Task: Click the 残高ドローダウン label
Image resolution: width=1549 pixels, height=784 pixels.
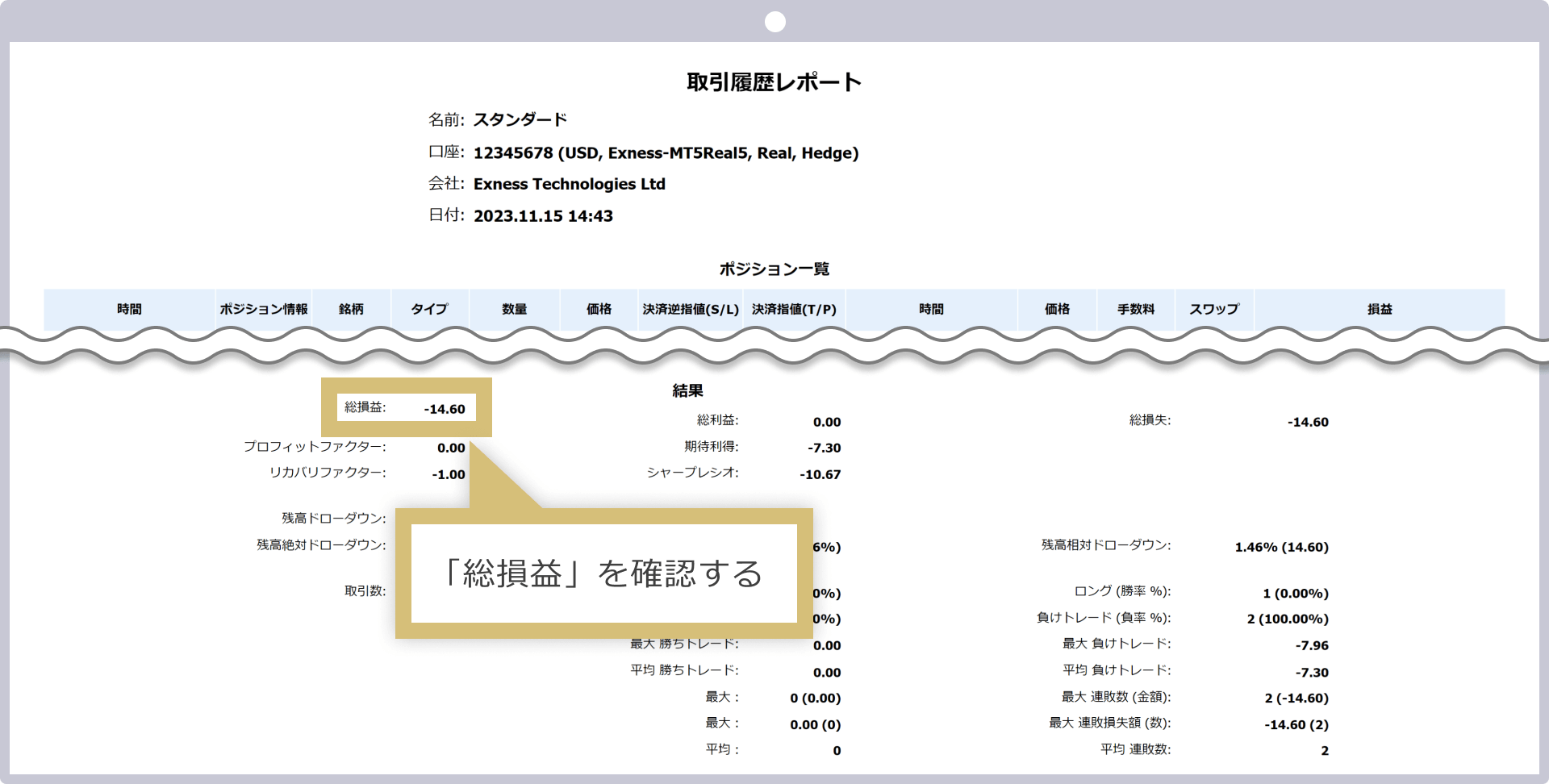Action: 333,519
